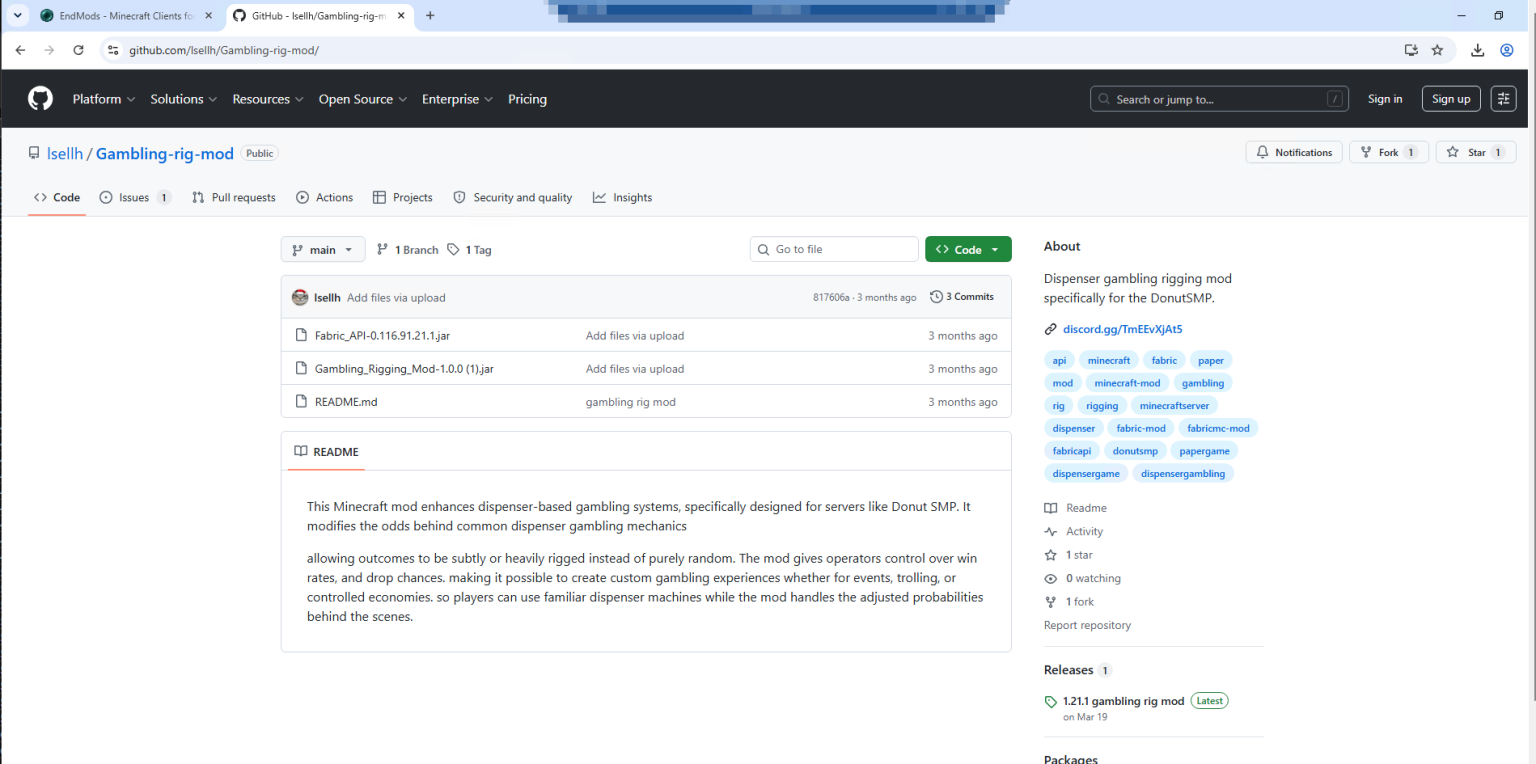Click the Go to file search box
The image size is (1536, 764).
[834, 250]
